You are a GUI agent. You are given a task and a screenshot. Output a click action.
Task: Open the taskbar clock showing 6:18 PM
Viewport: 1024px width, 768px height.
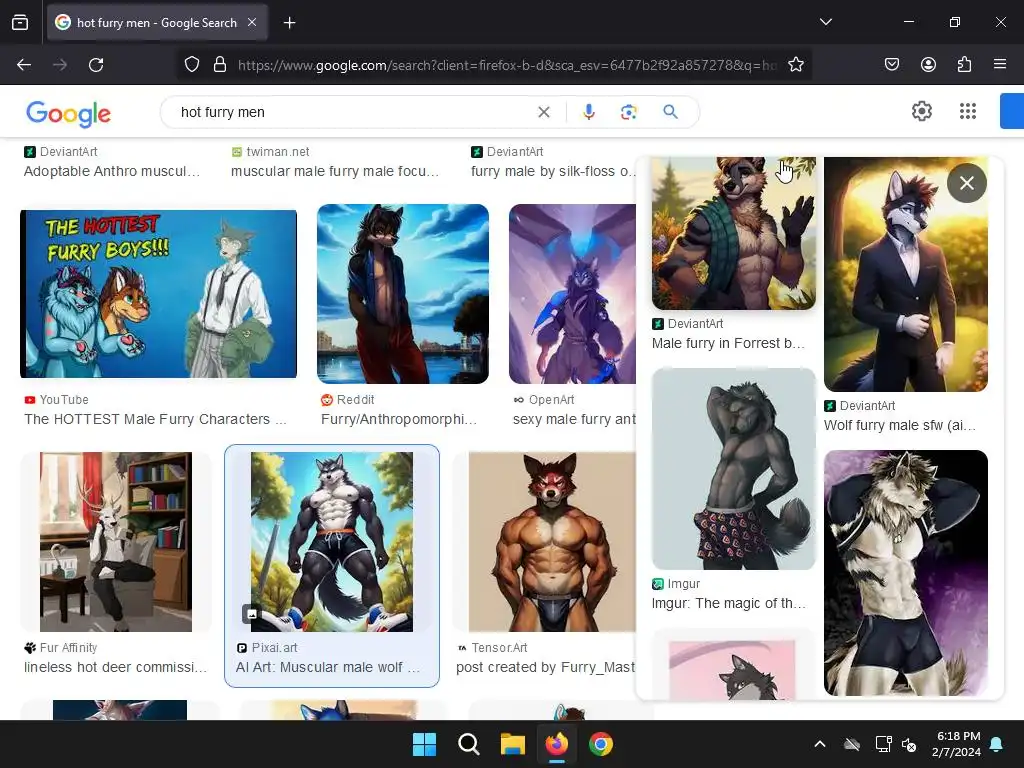[957, 744]
